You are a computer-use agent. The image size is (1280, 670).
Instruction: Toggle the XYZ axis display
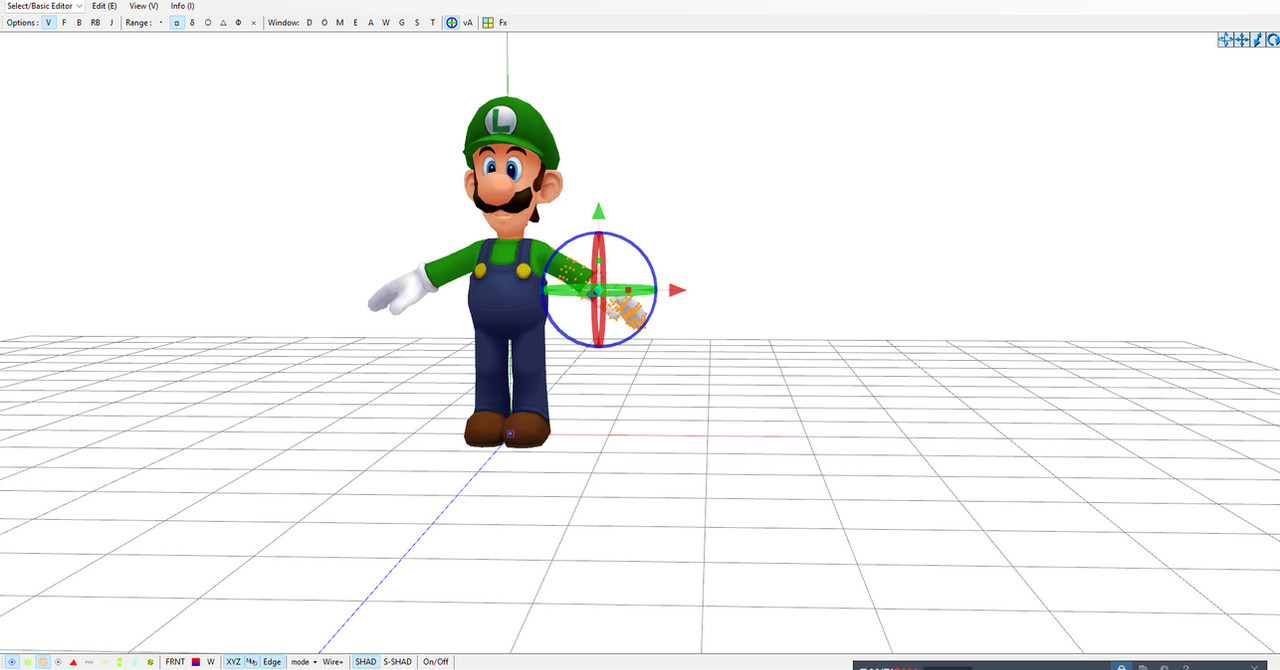click(233, 662)
